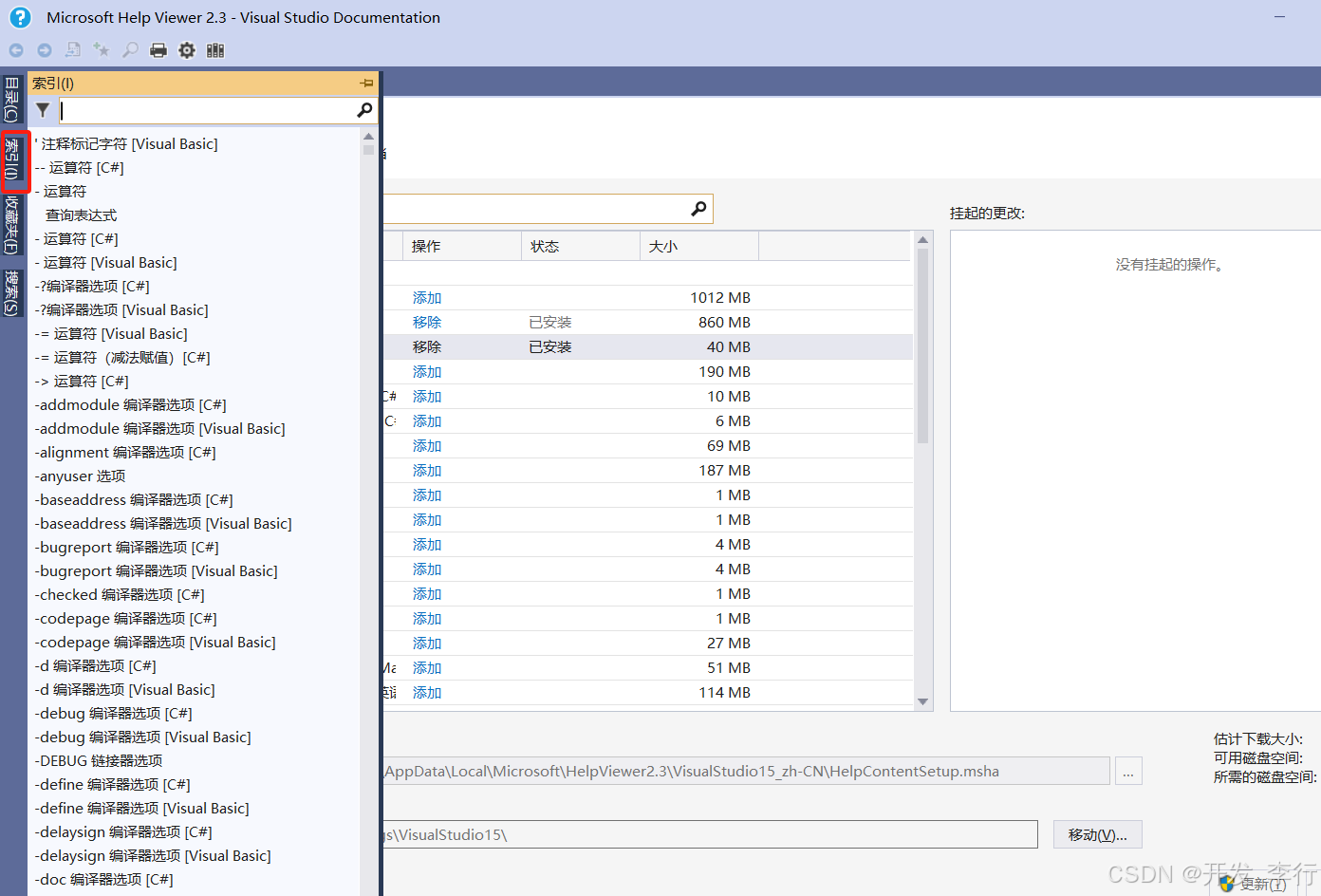This screenshot has width=1321, height=896.
Task: Open Manage Content with the books icon
Action: tap(215, 50)
